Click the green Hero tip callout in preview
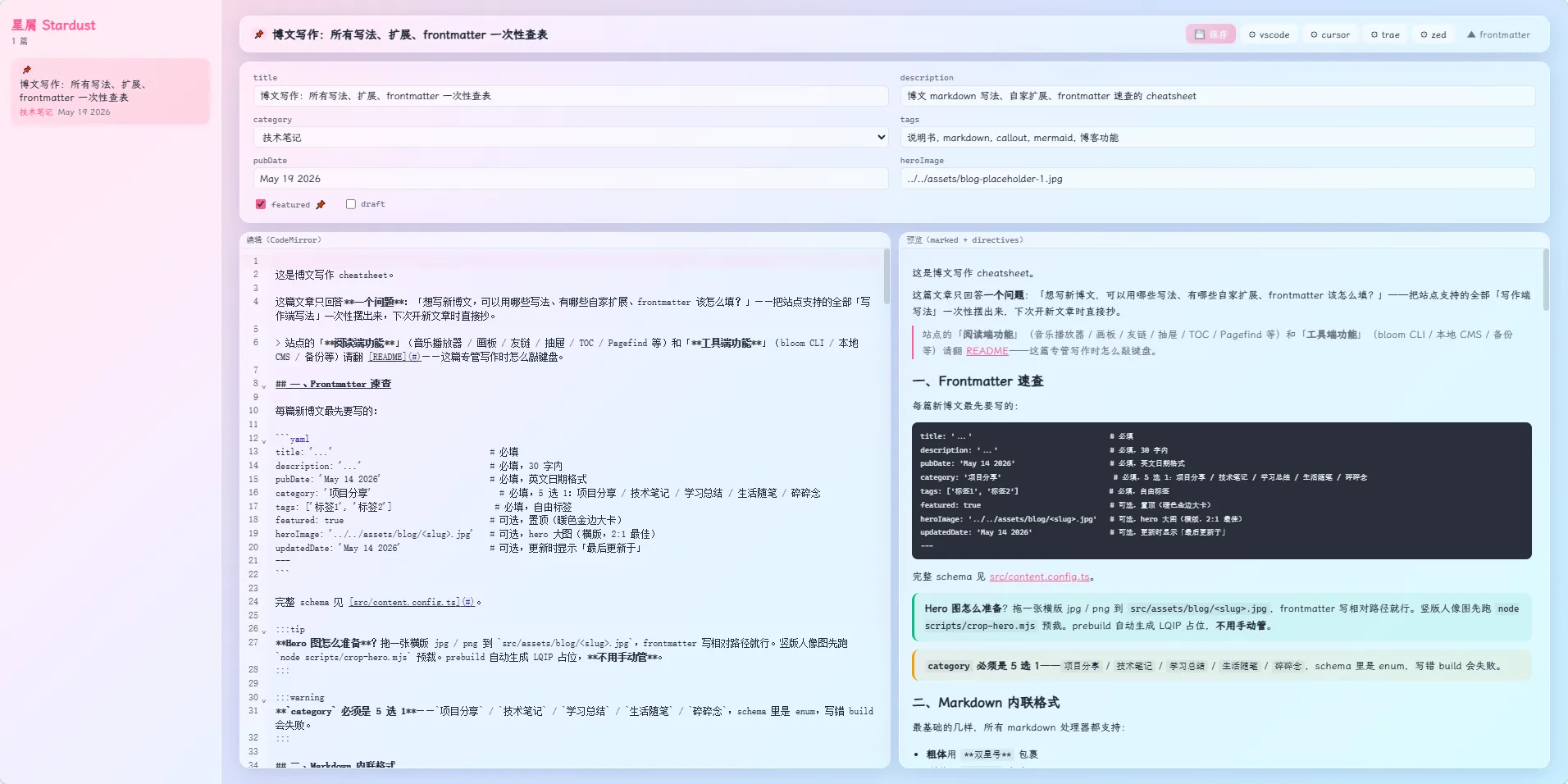The height and width of the screenshot is (784, 1568). click(1221, 617)
